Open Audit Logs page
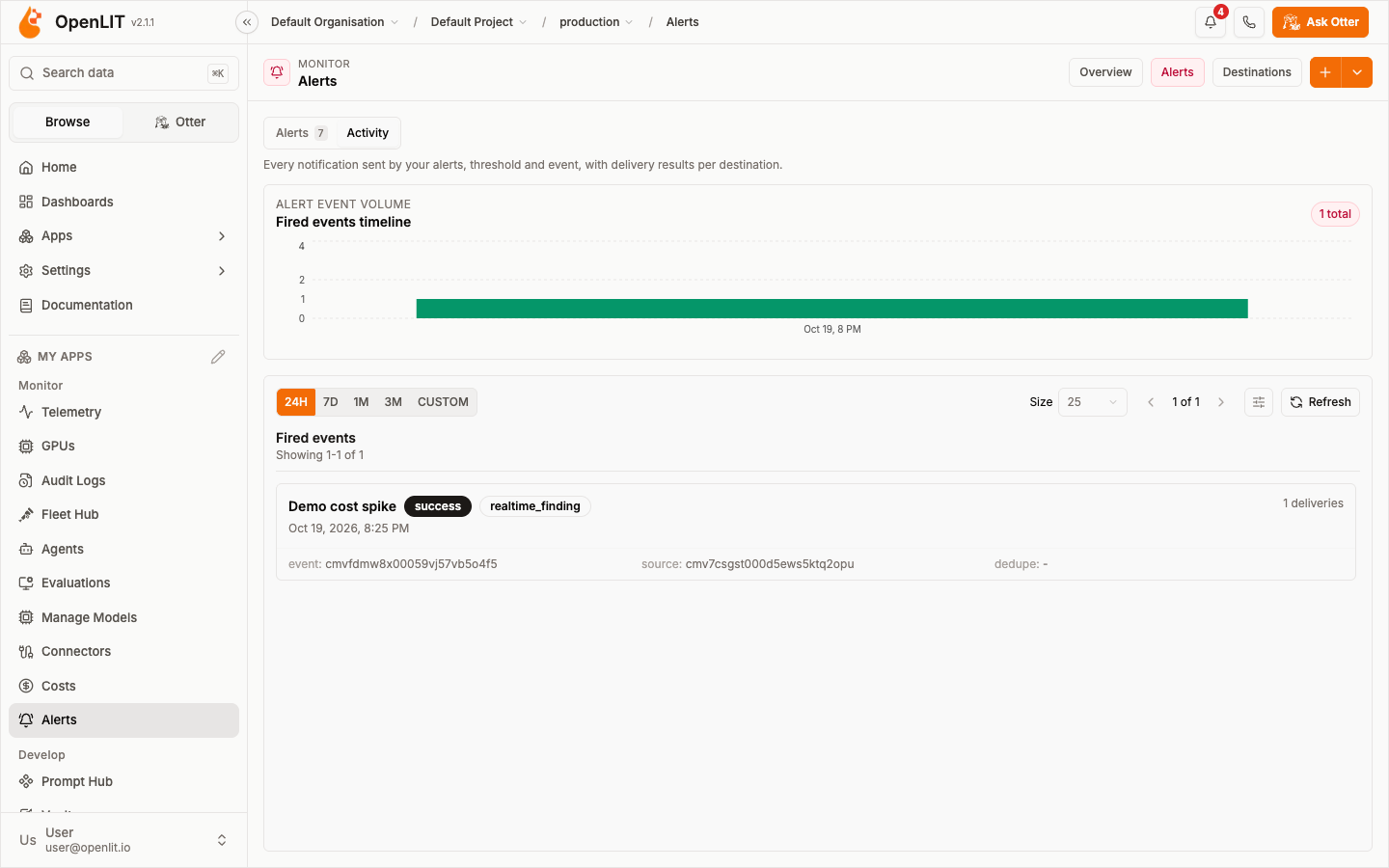This screenshot has height=868, width=1389. (x=123, y=480)
